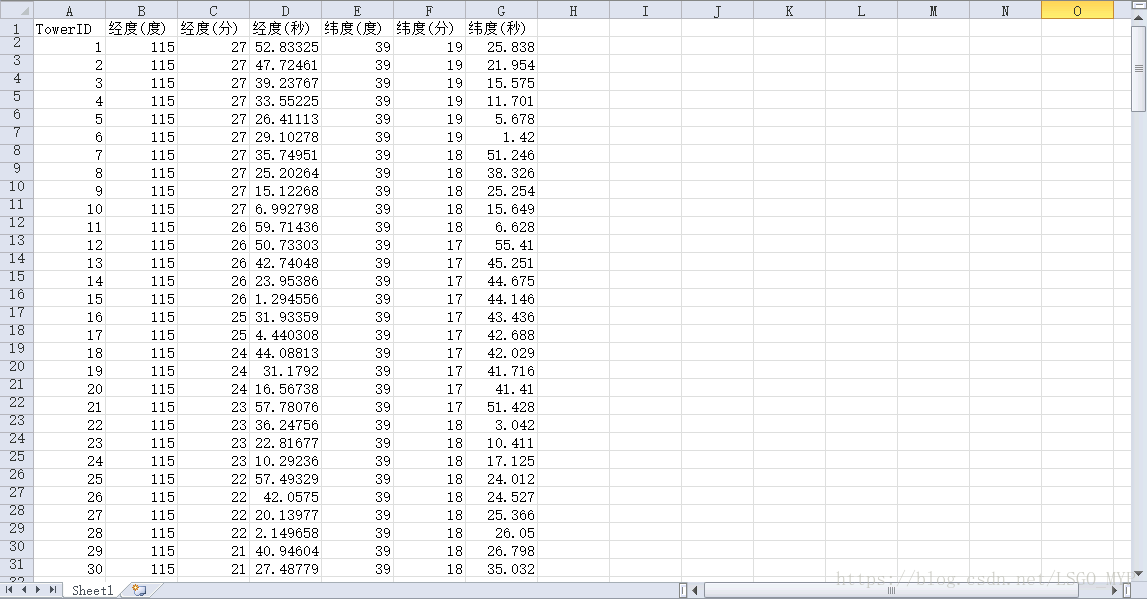Viewport: 1147px width, 599px height.
Task: Select cell with value 59.71436
Action: pyautogui.click(x=285, y=227)
